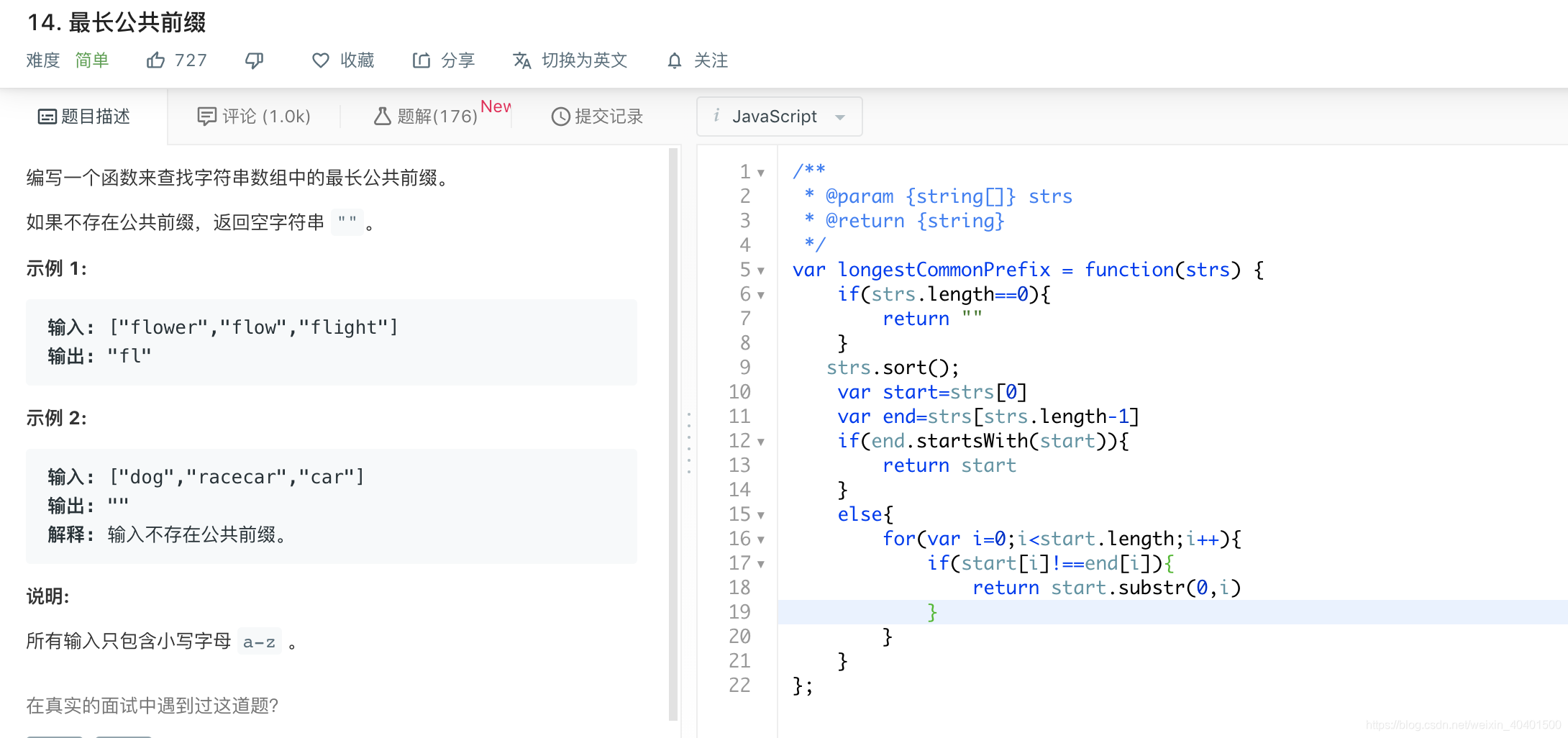The width and height of the screenshot is (1568, 738).
Task: Click 收藏 to favorite the problem
Action: pos(357,60)
